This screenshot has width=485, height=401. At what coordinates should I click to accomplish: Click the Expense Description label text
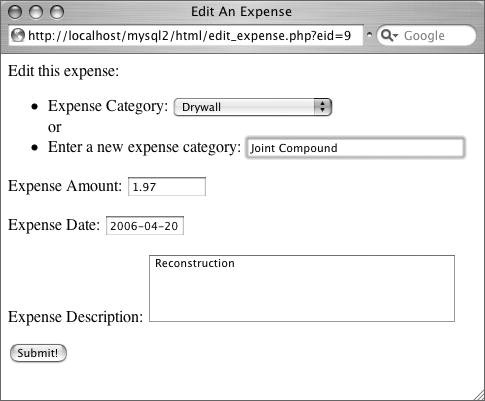(75, 317)
